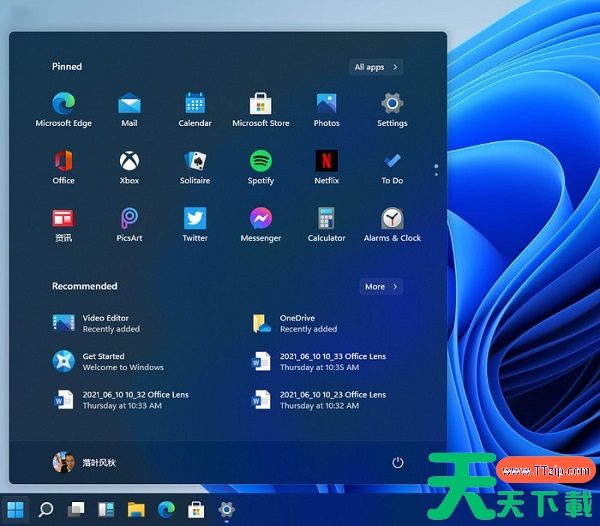Launch the Office app

click(x=64, y=167)
